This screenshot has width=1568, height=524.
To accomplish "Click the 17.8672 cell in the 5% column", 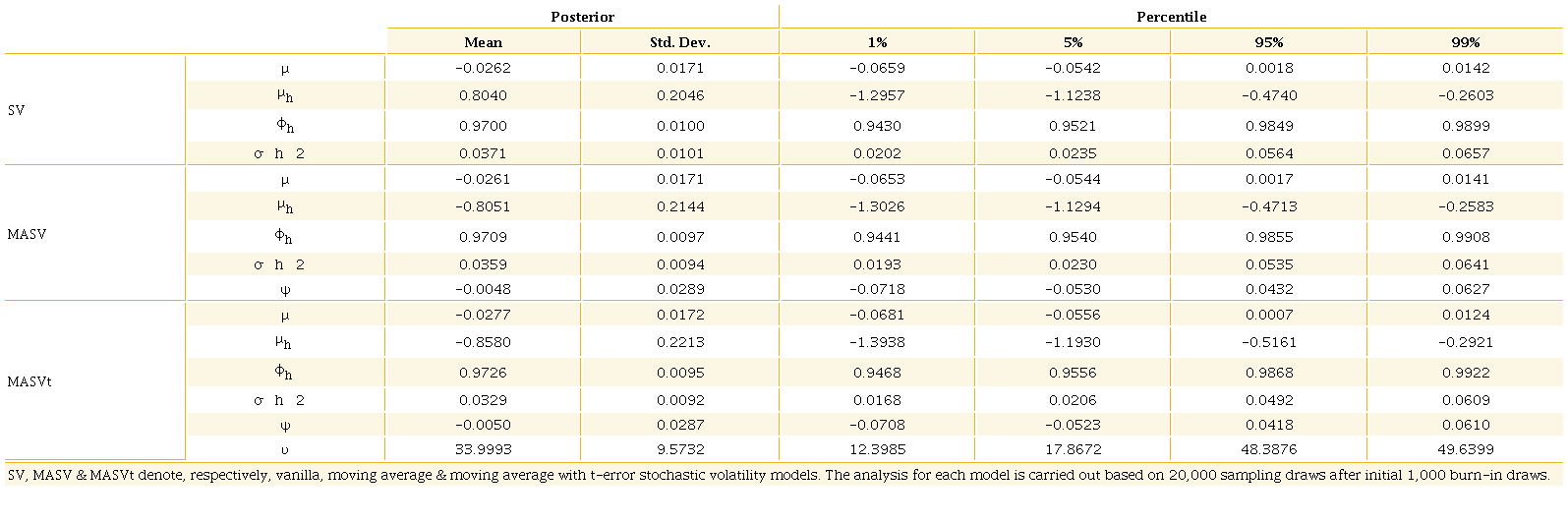I will coord(1073,449).
